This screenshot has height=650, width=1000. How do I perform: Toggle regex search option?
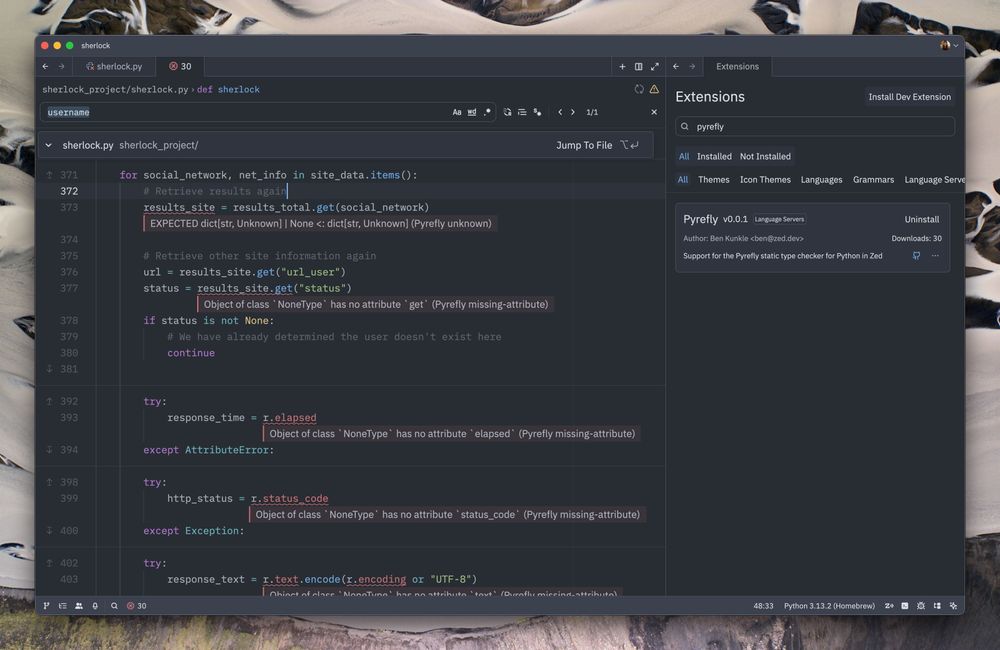(x=487, y=112)
